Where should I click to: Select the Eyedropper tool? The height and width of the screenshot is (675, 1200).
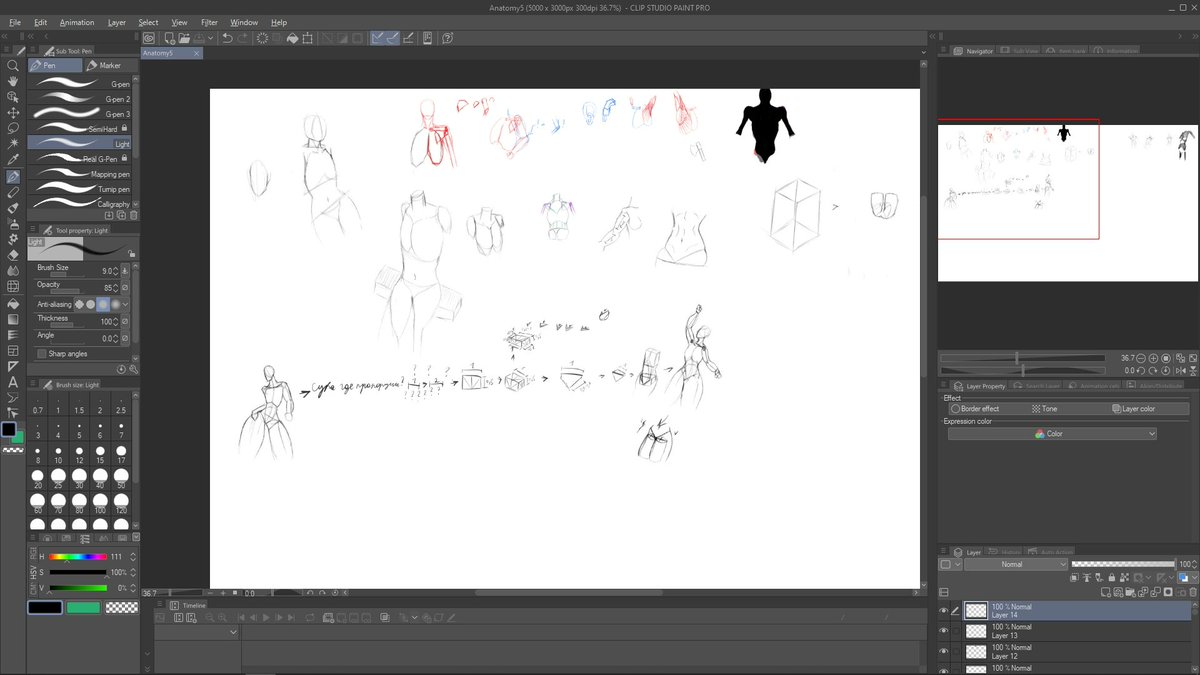[13, 159]
